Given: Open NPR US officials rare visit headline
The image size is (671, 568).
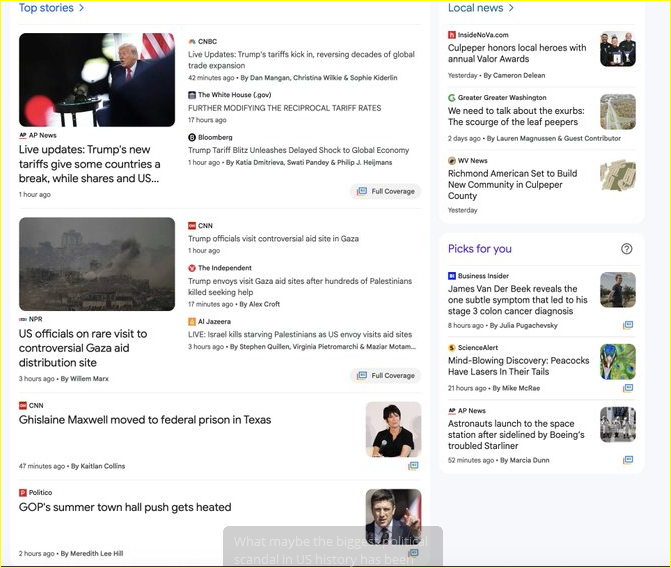Looking at the screenshot, I should (x=83, y=348).
